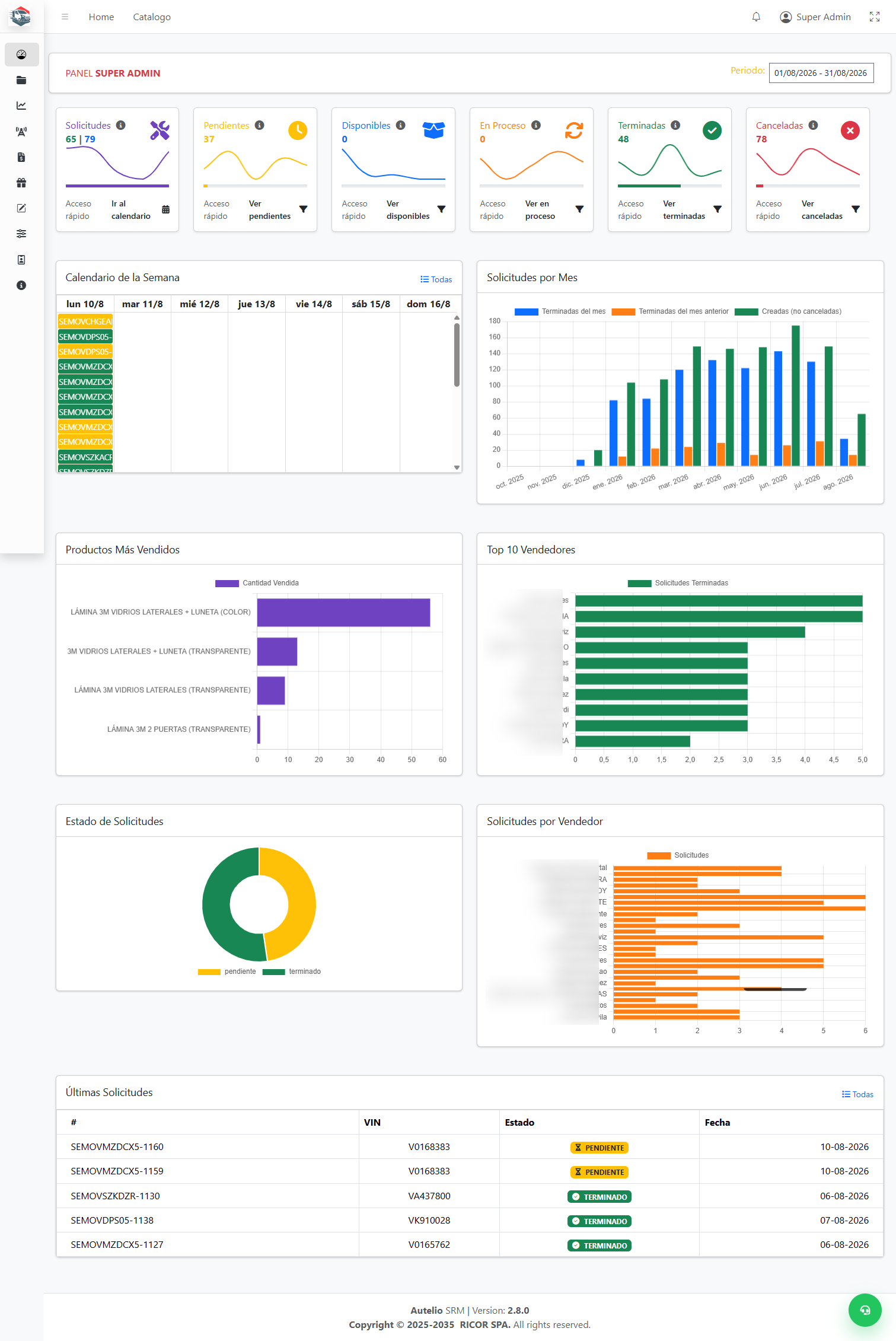Open the dashboard gauge sidebar icon

[x=21, y=55]
